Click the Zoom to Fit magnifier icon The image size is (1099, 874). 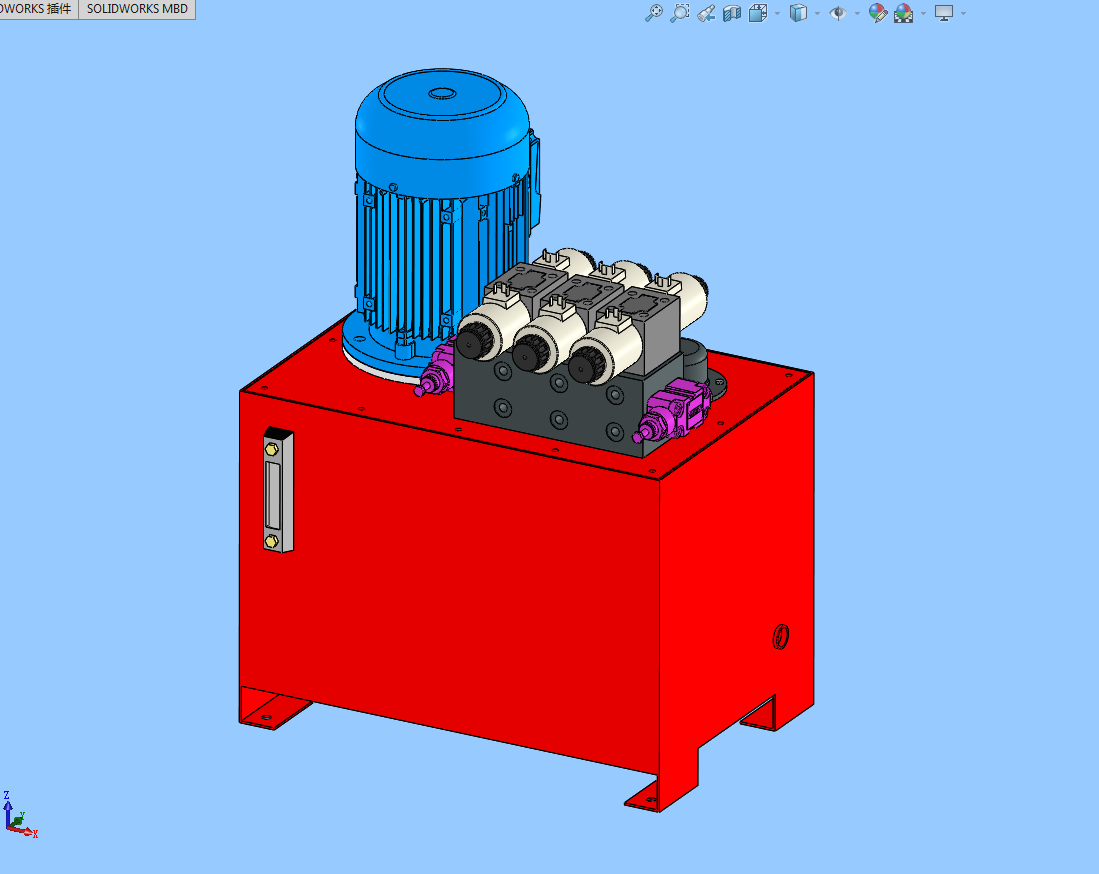point(653,13)
